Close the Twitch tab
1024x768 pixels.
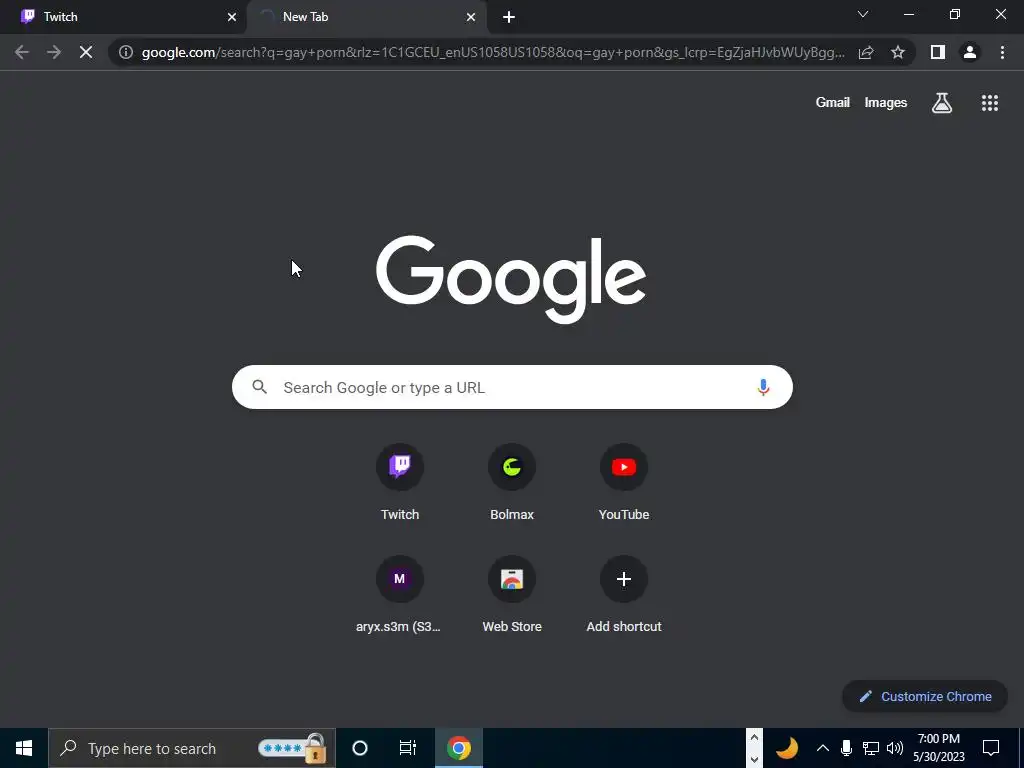click(231, 17)
